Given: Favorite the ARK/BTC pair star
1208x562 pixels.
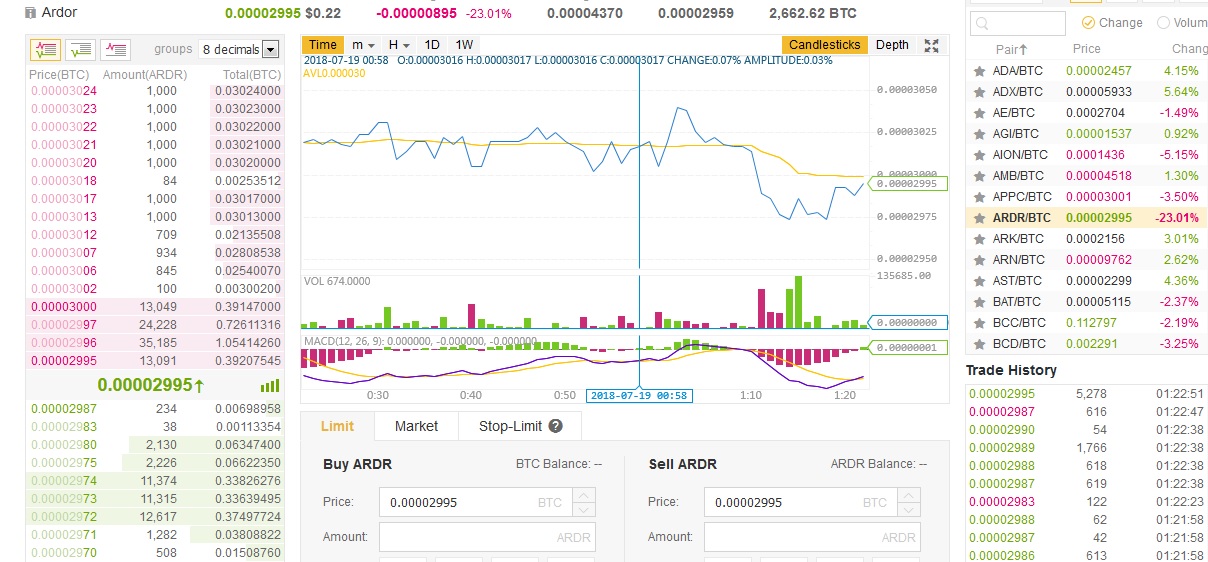Looking at the screenshot, I should (979, 239).
